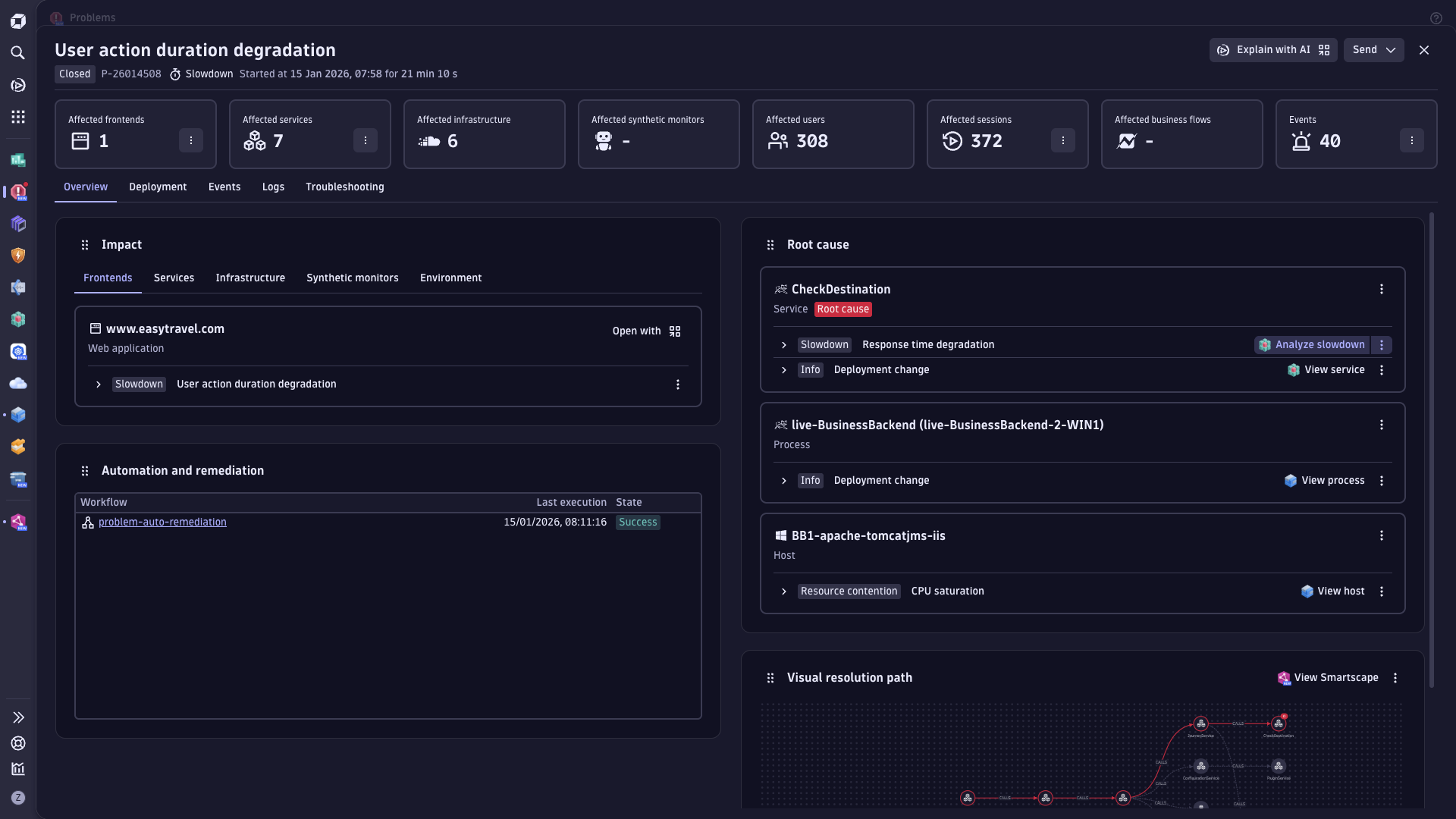Expand the CPU saturation resource contention row
This screenshot has height=819, width=1456.
tap(784, 591)
